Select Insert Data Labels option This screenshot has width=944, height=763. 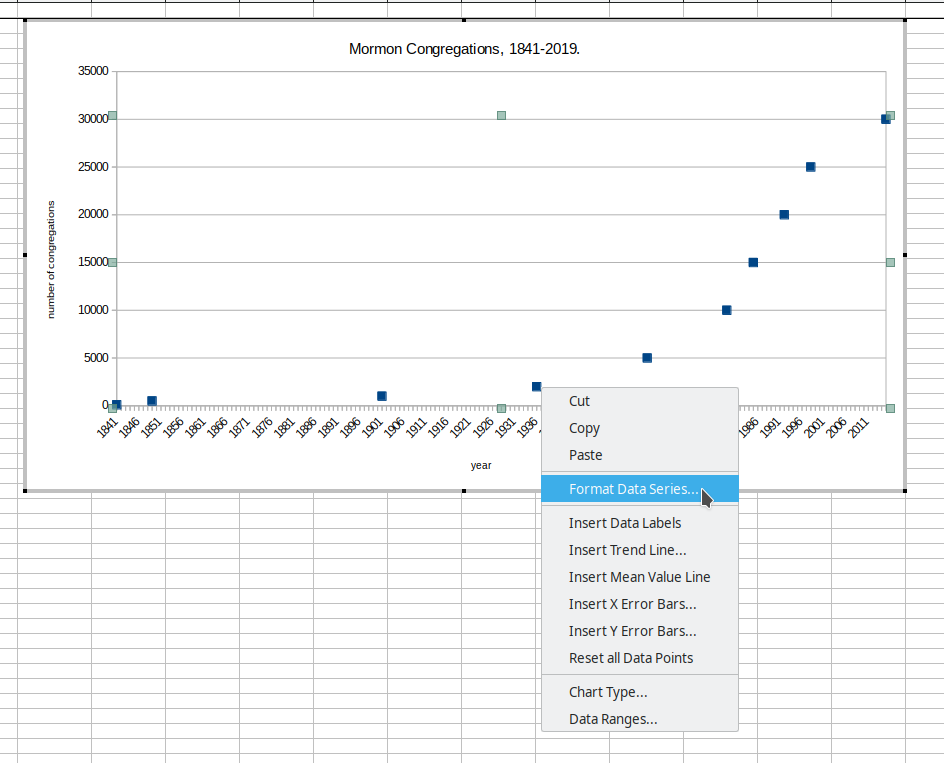coord(639,523)
